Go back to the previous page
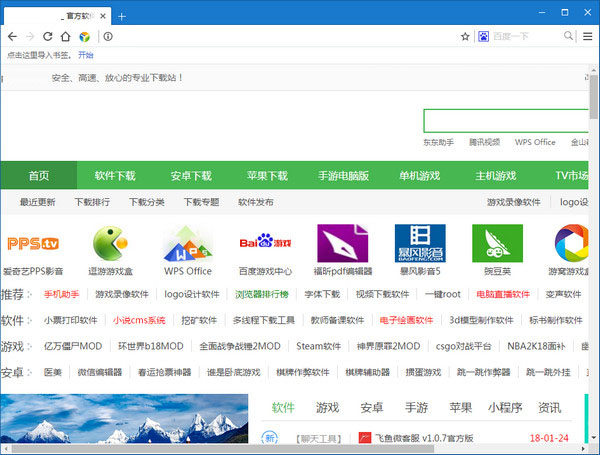 tap(12, 36)
